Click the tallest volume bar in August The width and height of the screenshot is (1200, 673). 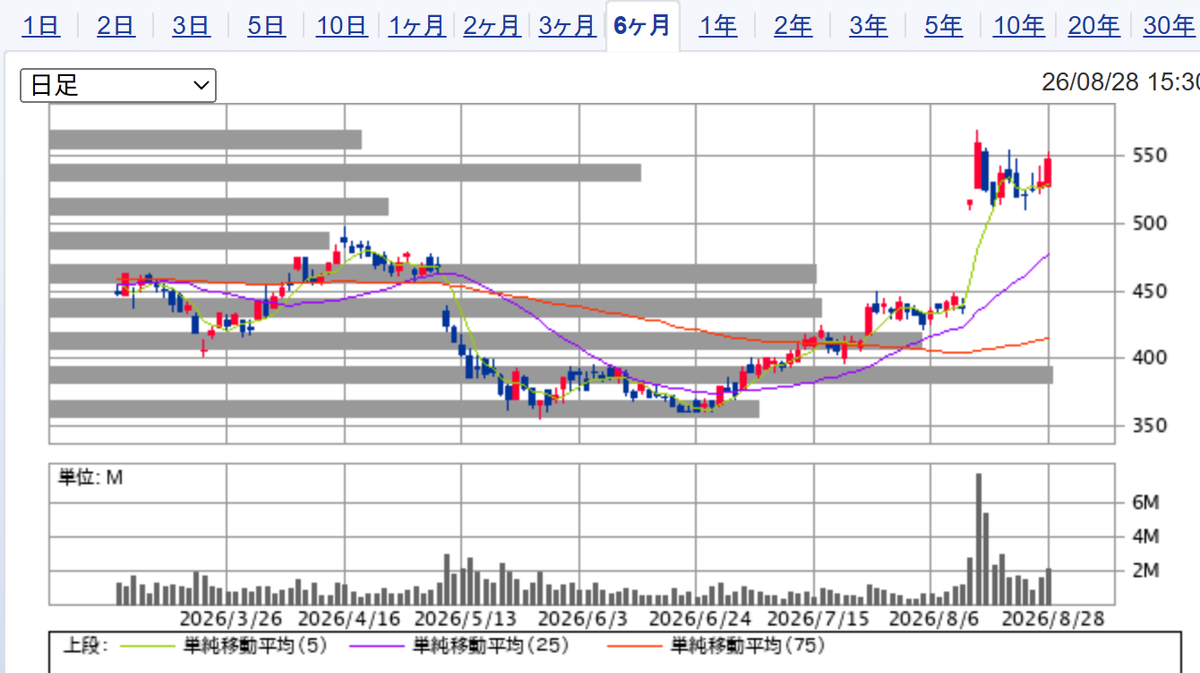tap(978, 539)
